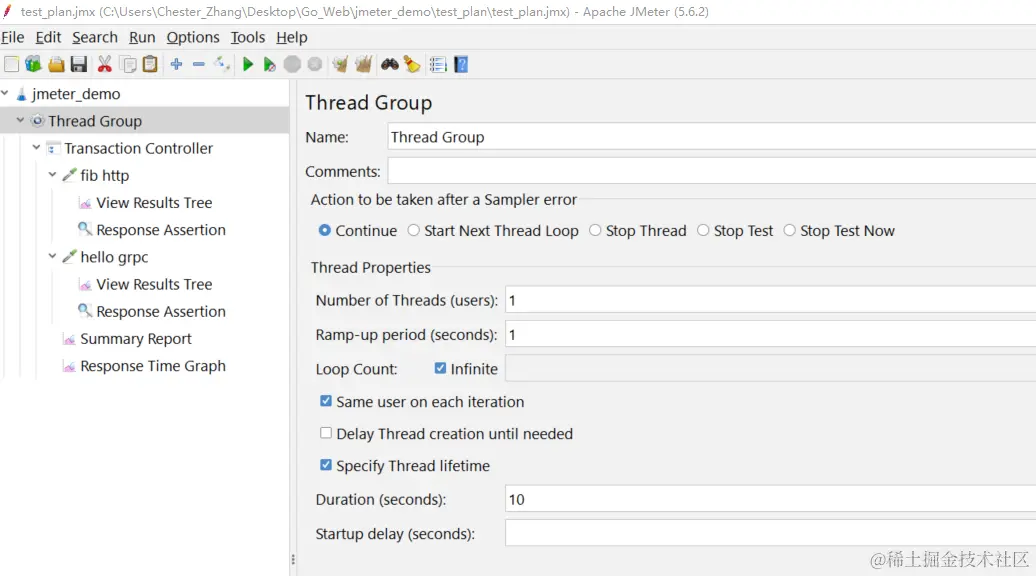Enable Delay Thread creation until needed
Image resolution: width=1036 pixels, height=576 pixels.
[x=326, y=433]
